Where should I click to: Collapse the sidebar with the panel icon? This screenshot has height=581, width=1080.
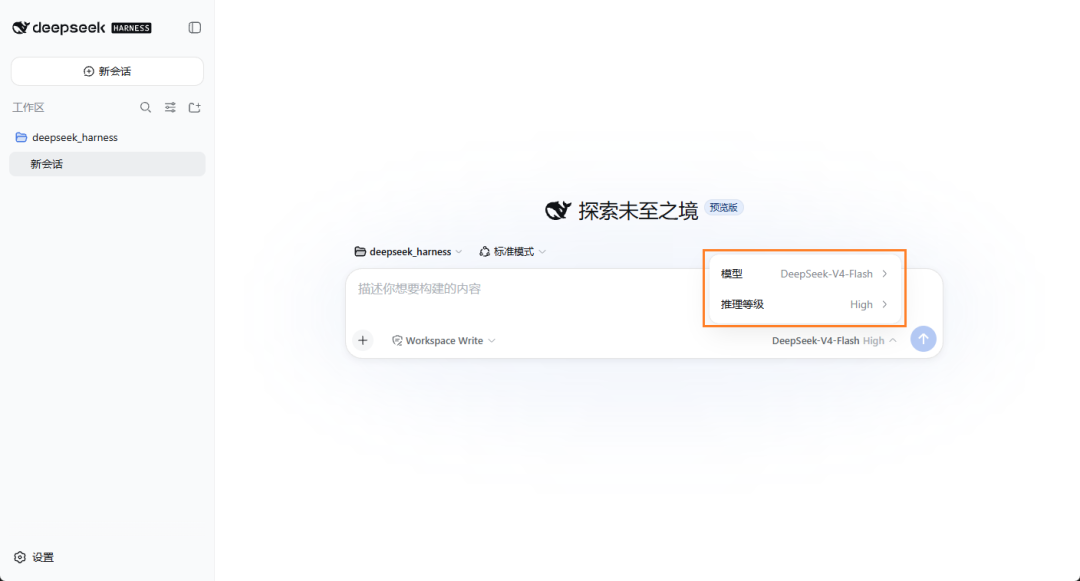click(195, 28)
